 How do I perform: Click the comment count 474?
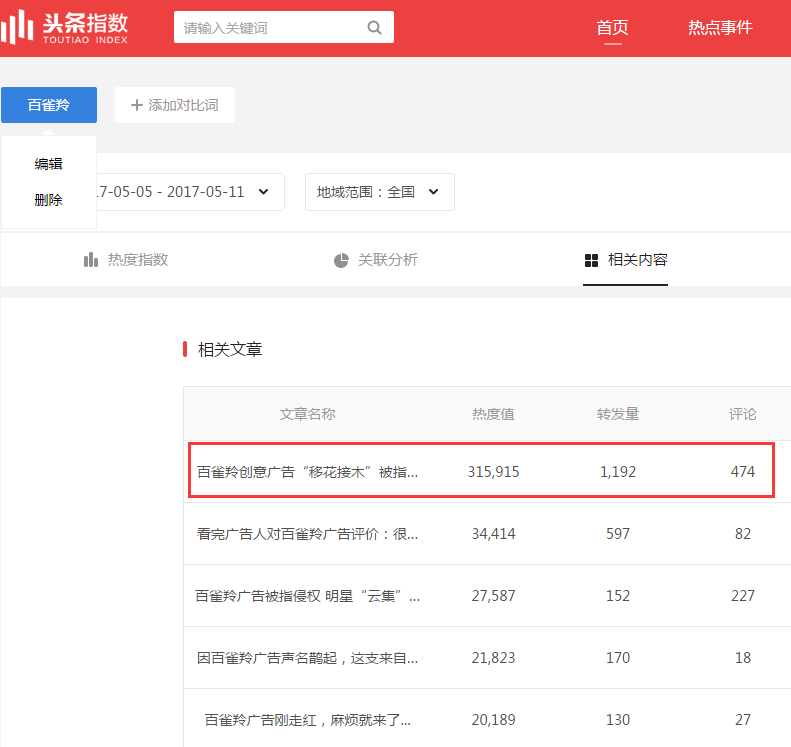click(x=743, y=472)
